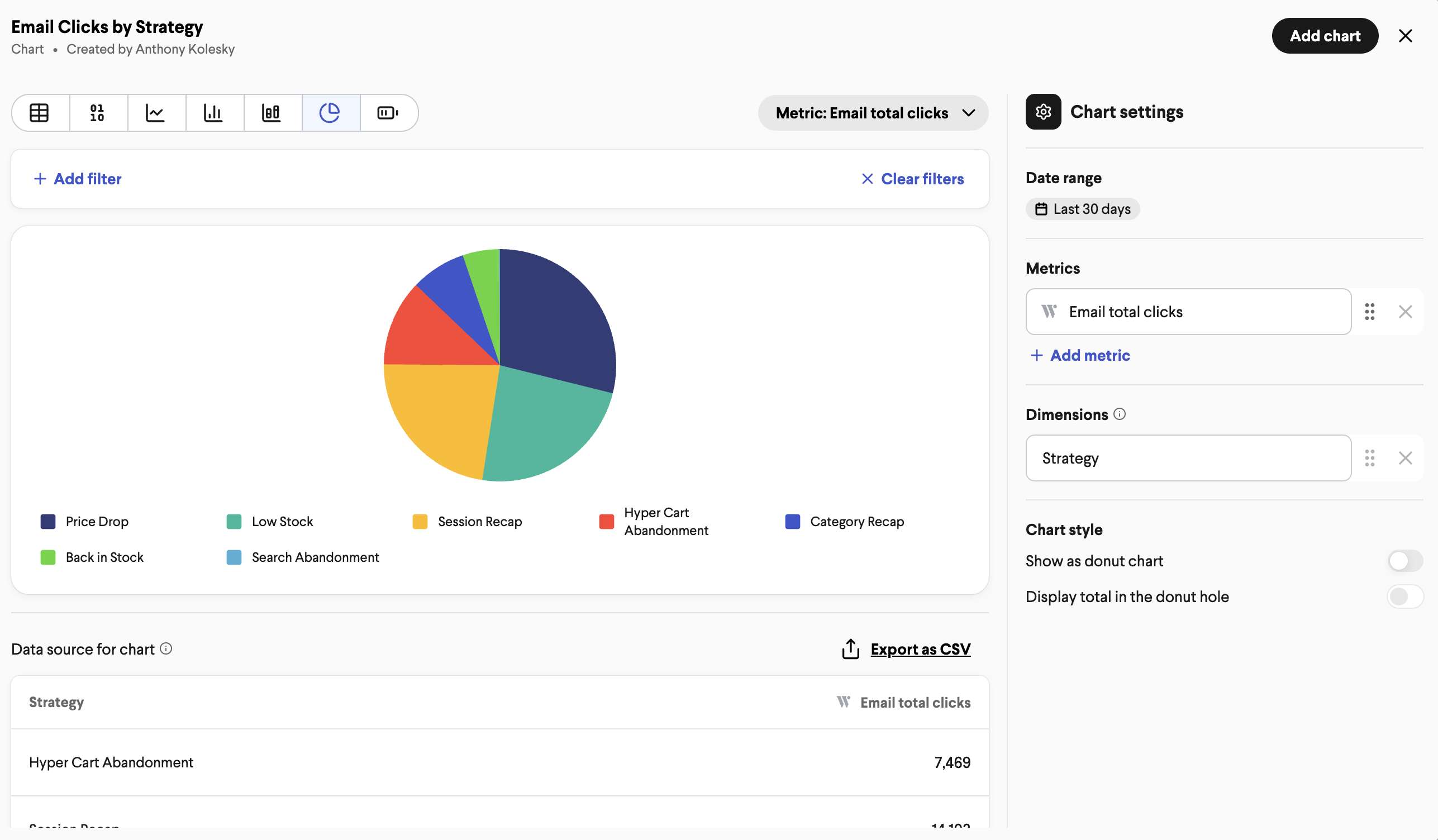Click the logo icon in table header
The width and height of the screenshot is (1438, 840).
point(844,702)
